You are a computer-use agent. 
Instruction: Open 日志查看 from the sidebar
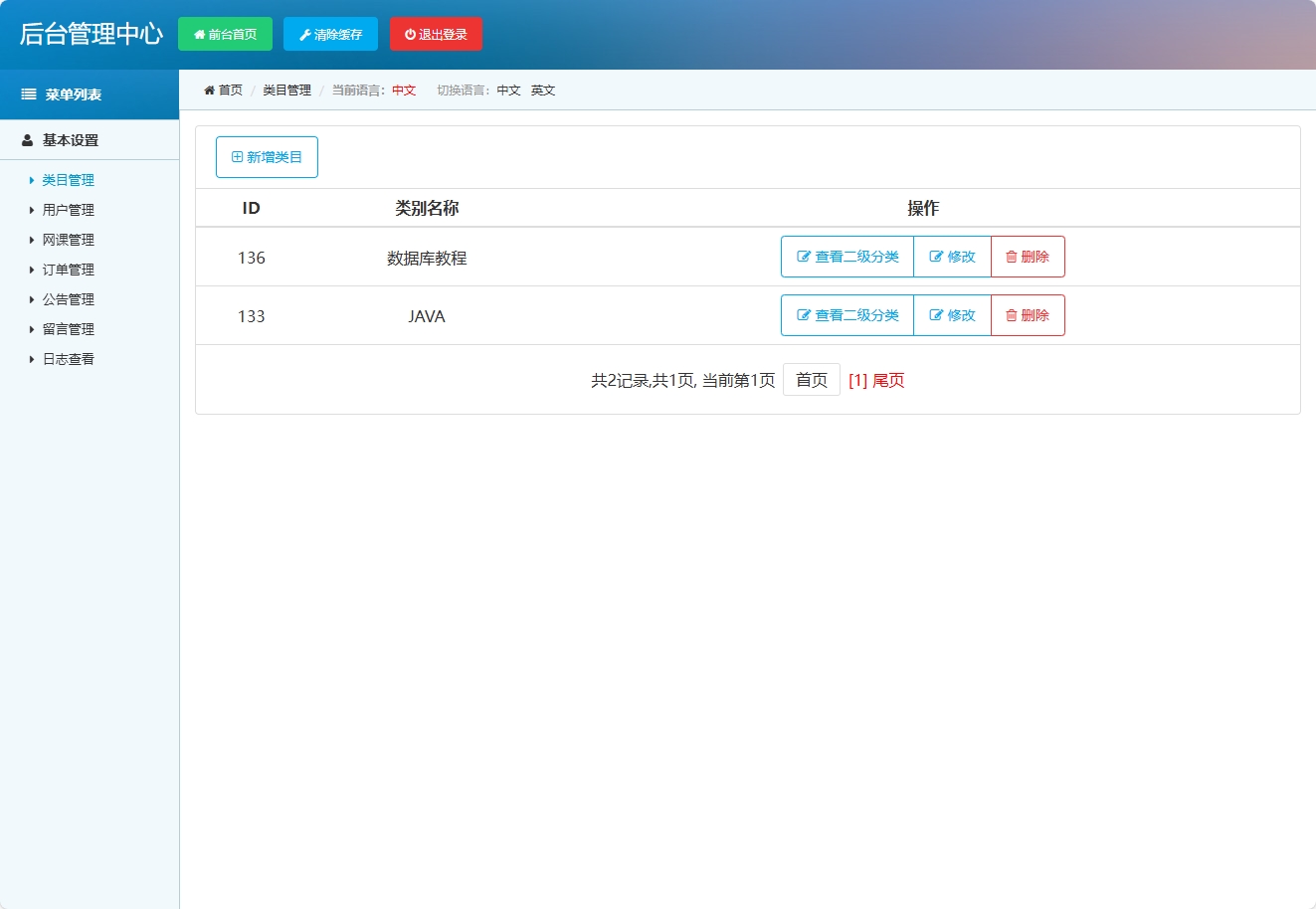tap(68, 359)
